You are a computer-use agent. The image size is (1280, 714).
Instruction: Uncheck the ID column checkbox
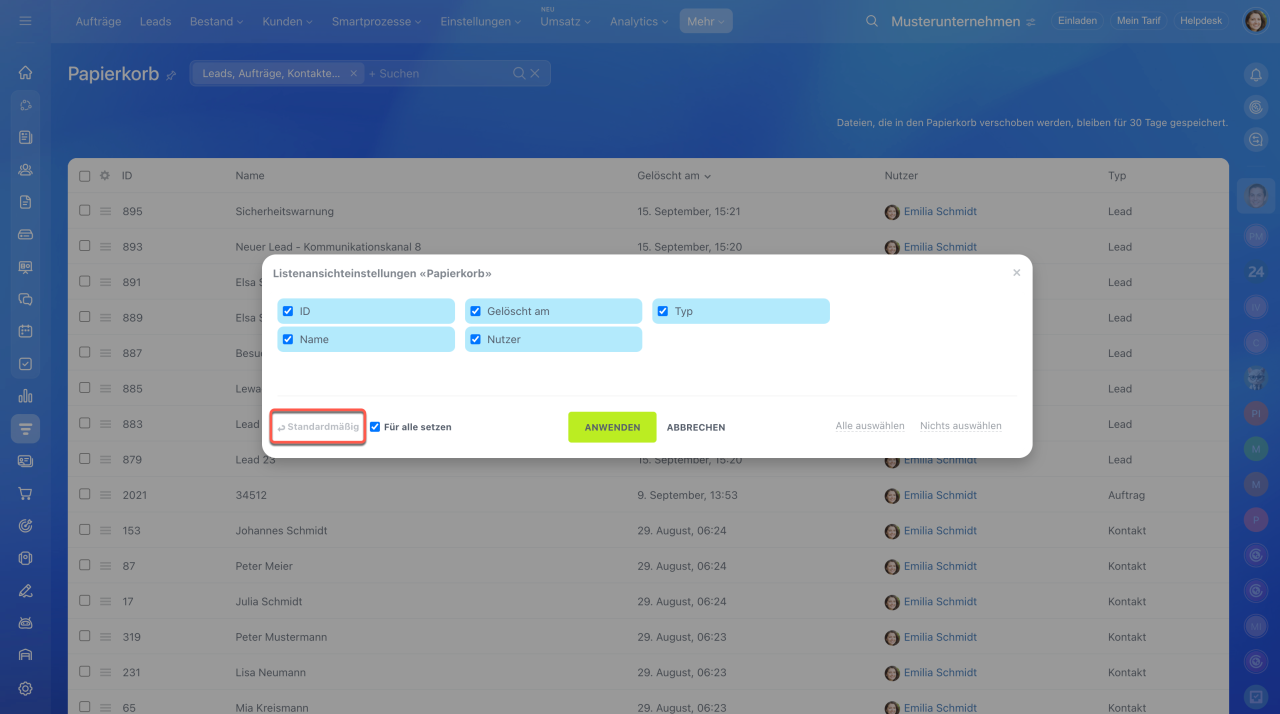coord(288,311)
